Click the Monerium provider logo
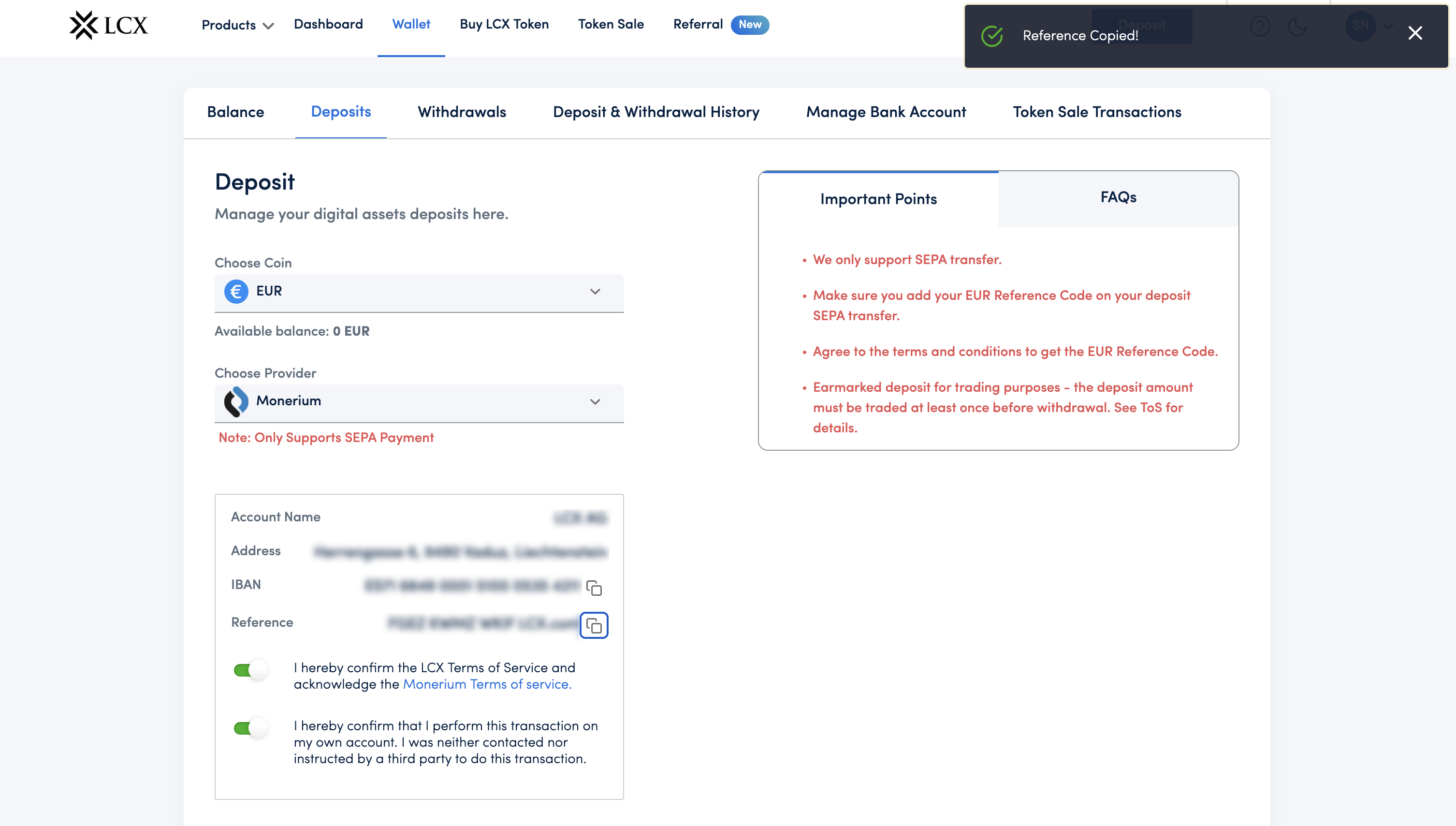 pyautogui.click(x=236, y=402)
